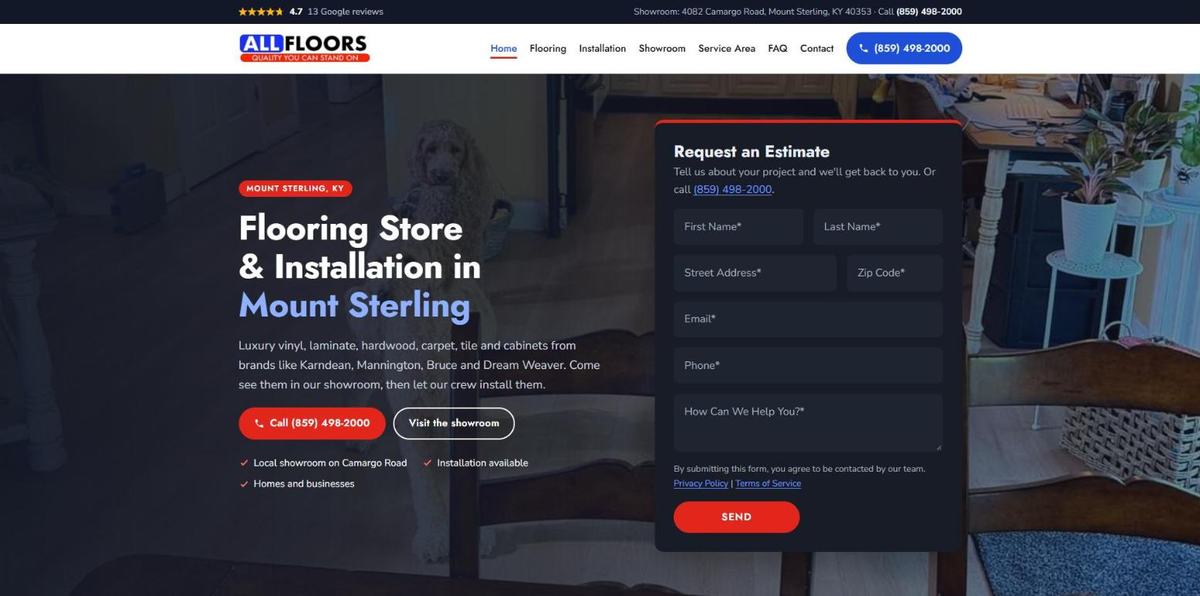1200x596 pixels.
Task: Open the FAQ nav item
Action: click(x=777, y=48)
